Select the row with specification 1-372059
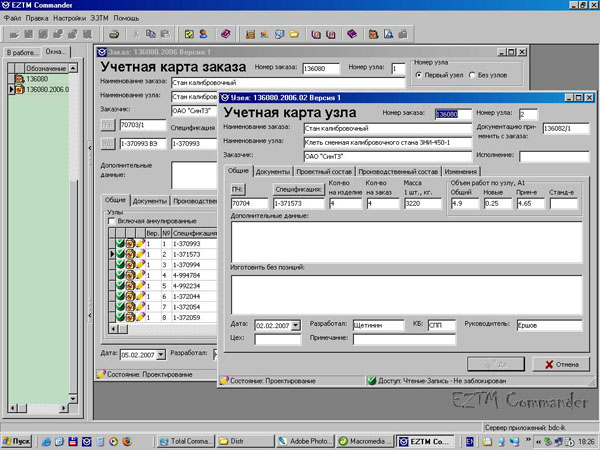 (x=165, y=317)
